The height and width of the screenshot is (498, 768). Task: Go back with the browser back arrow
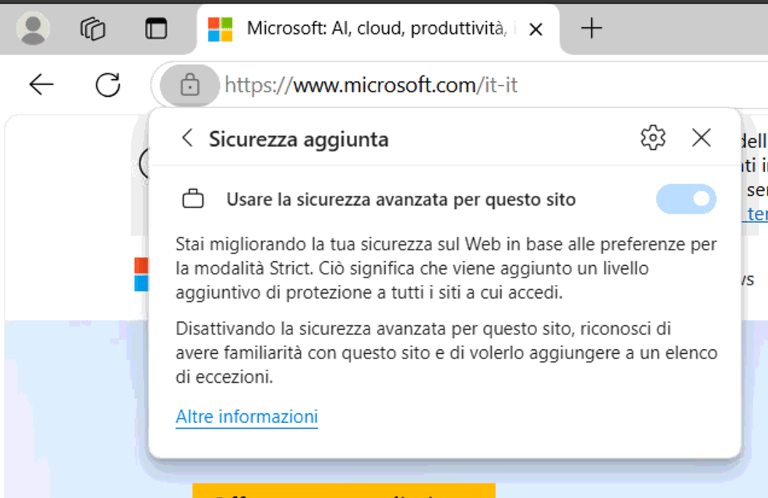(x=41, y=85)
